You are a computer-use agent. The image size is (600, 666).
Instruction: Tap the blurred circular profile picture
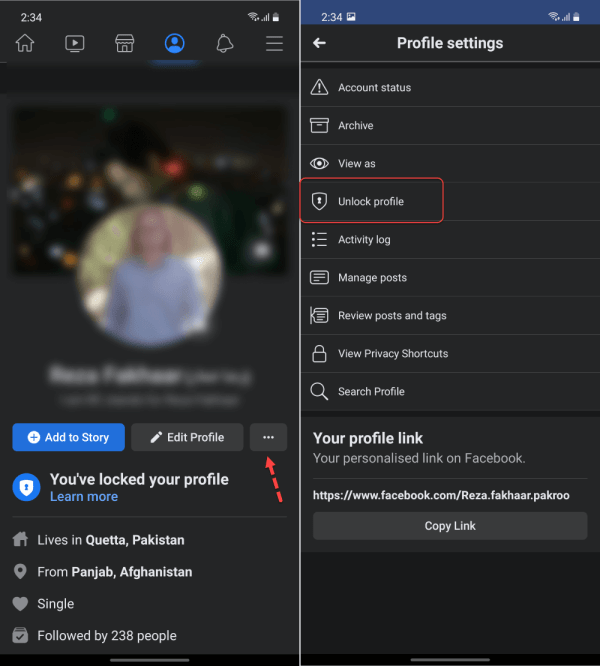[x=149, y=276]
